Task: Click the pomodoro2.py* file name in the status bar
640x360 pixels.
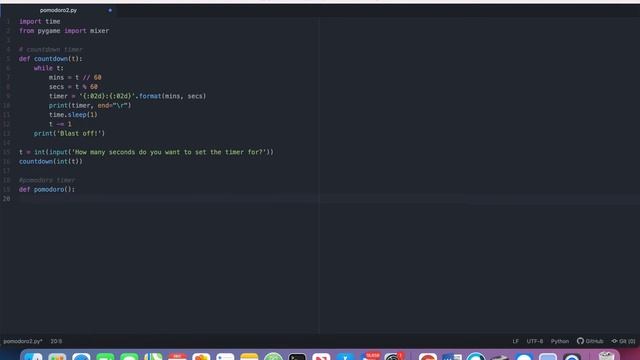Action: click(23, 341)
